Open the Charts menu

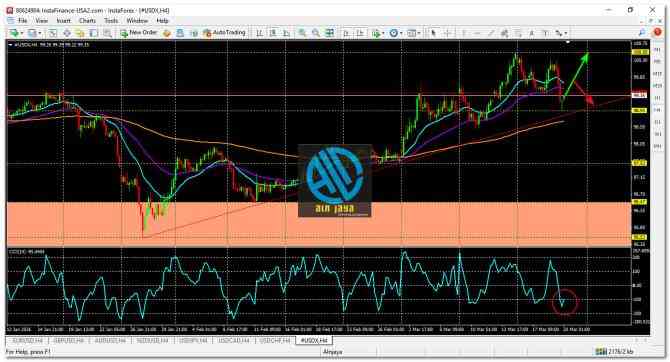[x=87, y=21]
